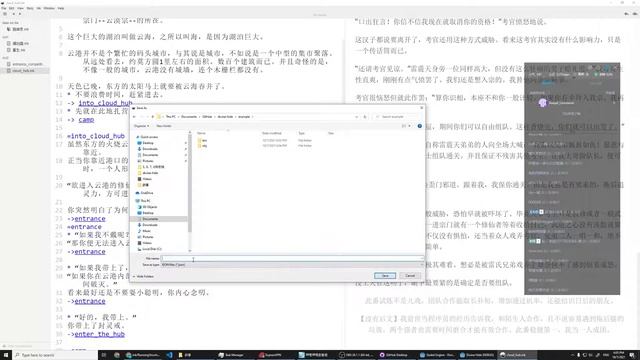This screenshot has width=640, height=360.
Task: Select This PC in navigation pane
Action: pos(145,201)
